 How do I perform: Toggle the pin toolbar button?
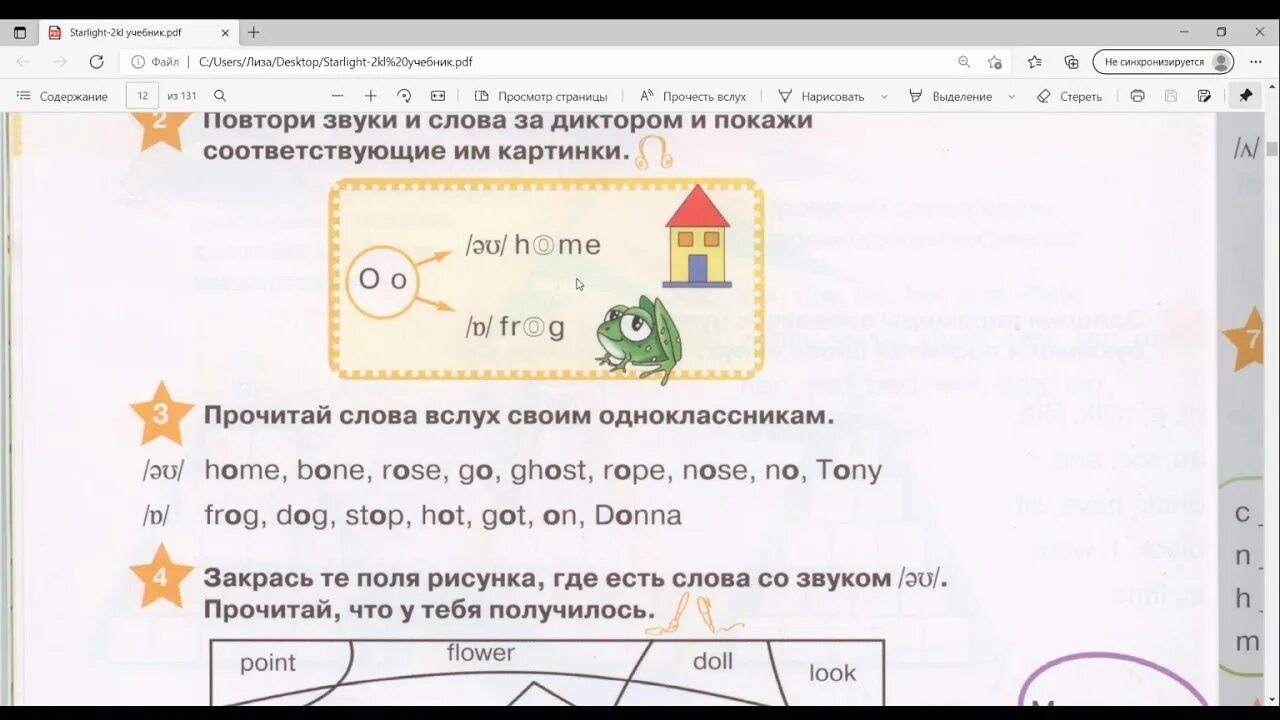1245,96
